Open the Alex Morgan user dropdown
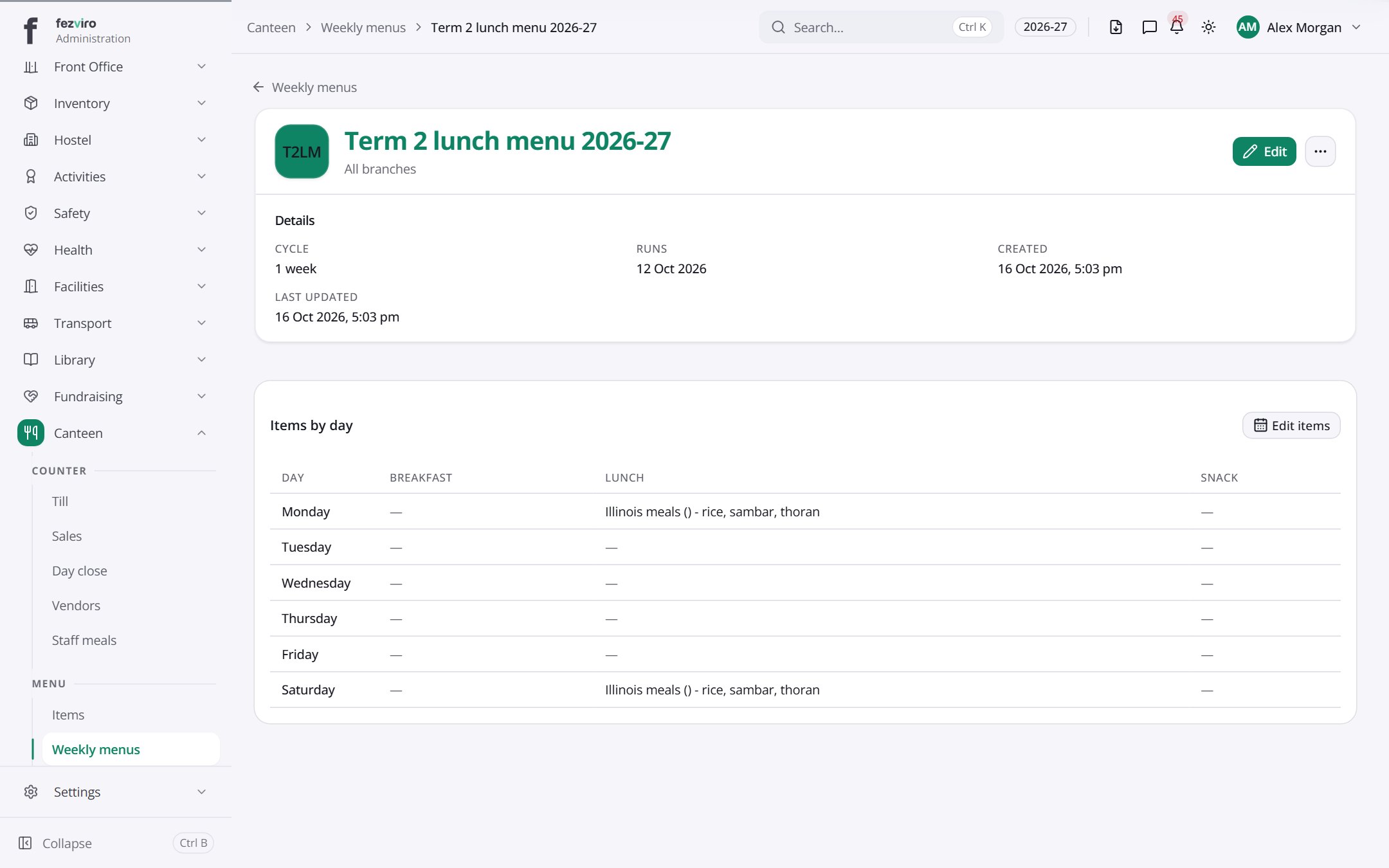 click(x=1298, y=27)
